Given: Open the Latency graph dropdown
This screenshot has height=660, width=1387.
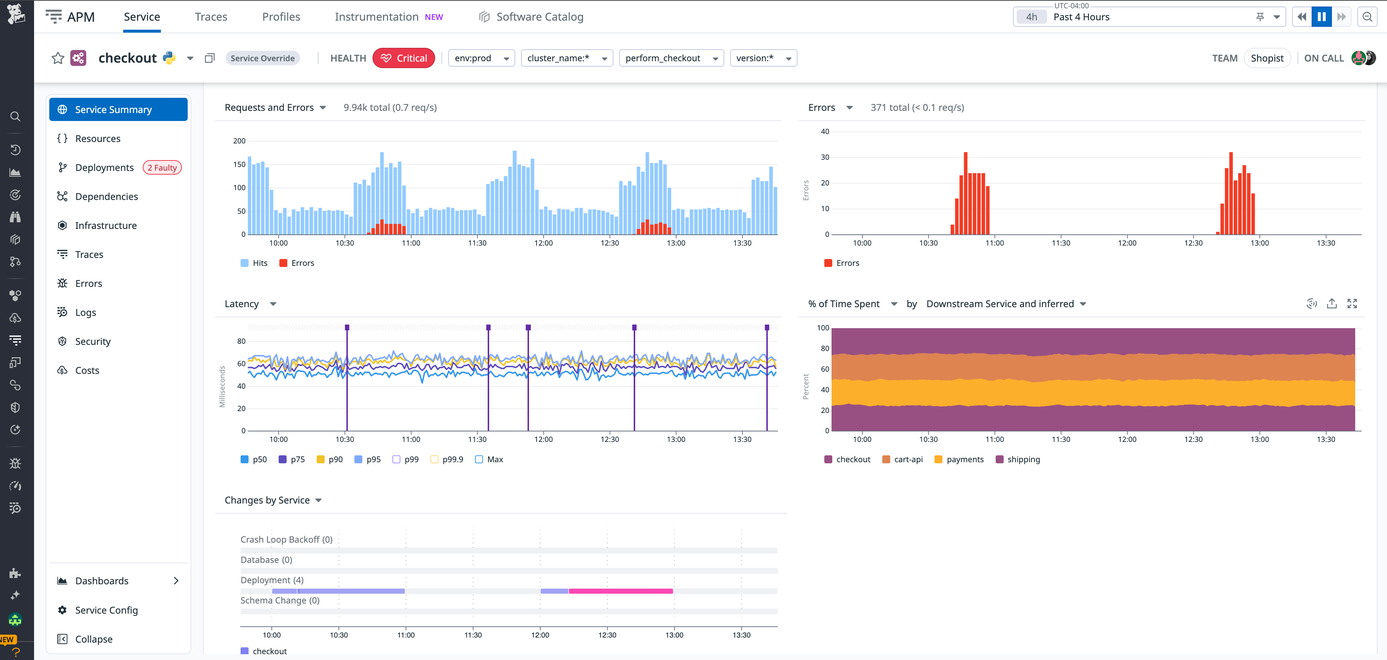Looking at the screenshot, I should (x=273, y=304).
